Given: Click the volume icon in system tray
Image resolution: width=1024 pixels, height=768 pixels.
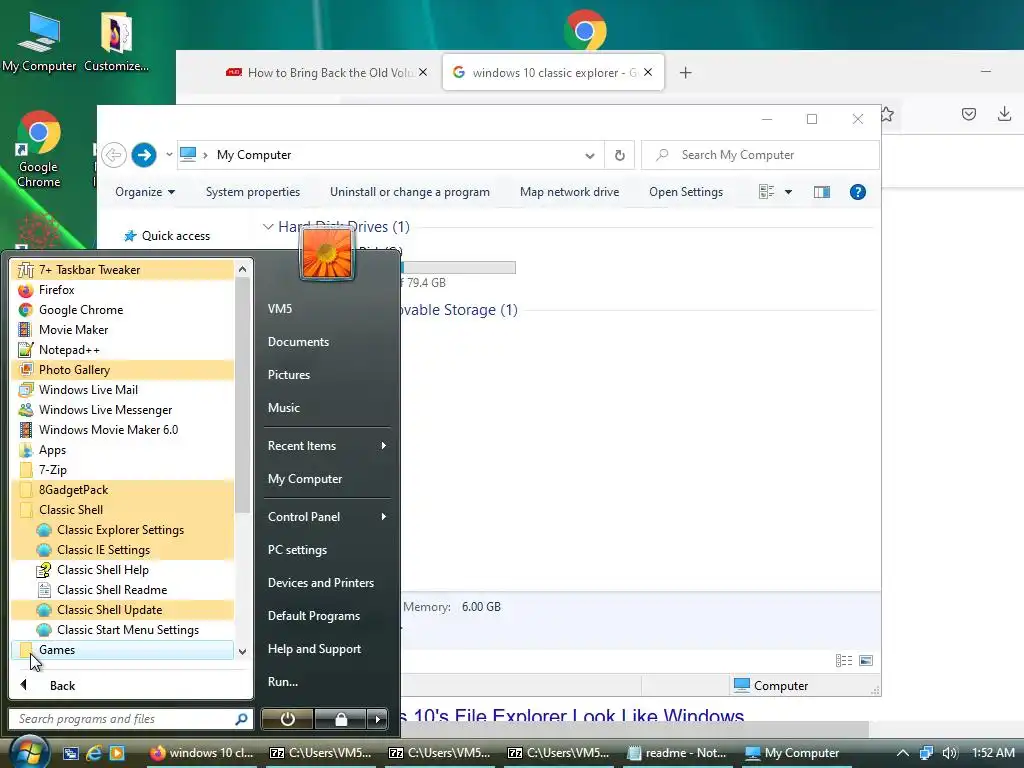Looking at the screenshot, I should 950,753.
